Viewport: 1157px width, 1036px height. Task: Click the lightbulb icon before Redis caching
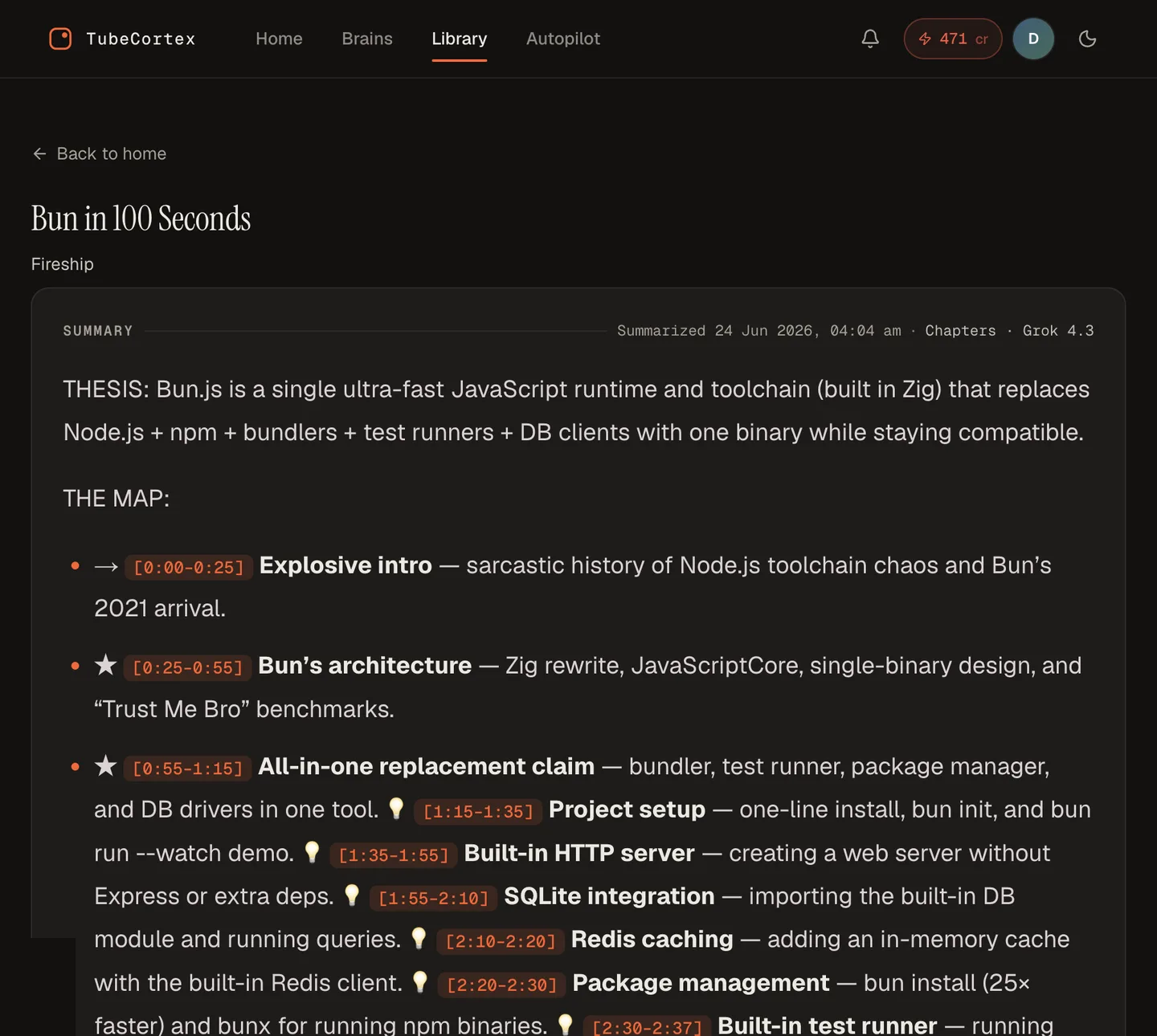pos(419,938)
